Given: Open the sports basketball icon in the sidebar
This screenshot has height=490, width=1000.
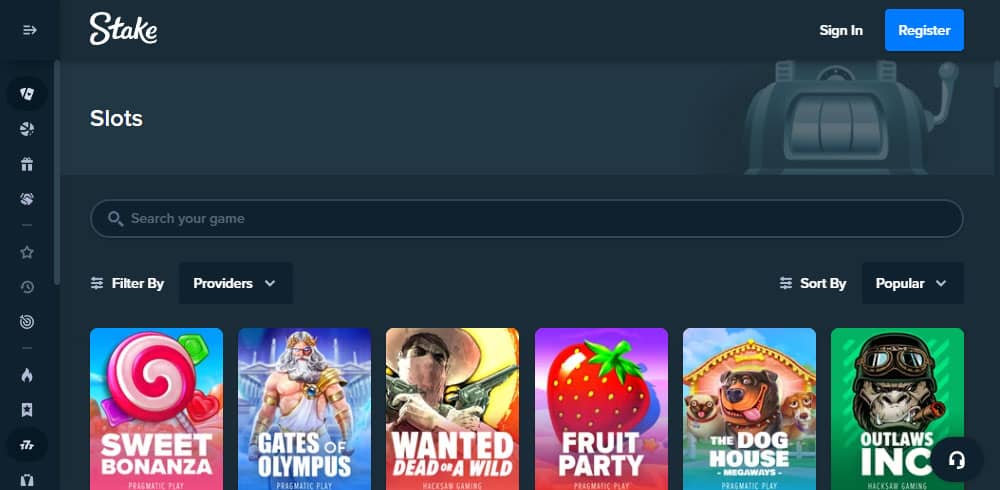Looking at the screenshot, I should pos(27,130).
